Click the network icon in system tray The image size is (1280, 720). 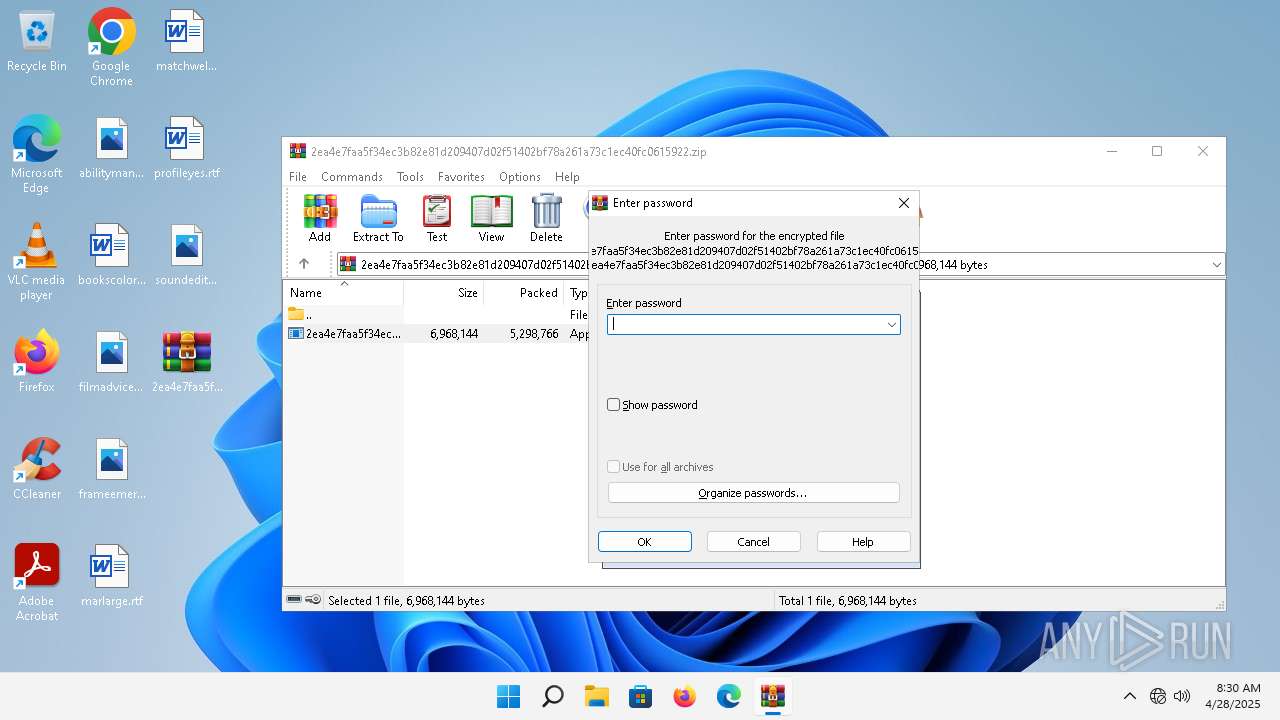[1158, 696]
